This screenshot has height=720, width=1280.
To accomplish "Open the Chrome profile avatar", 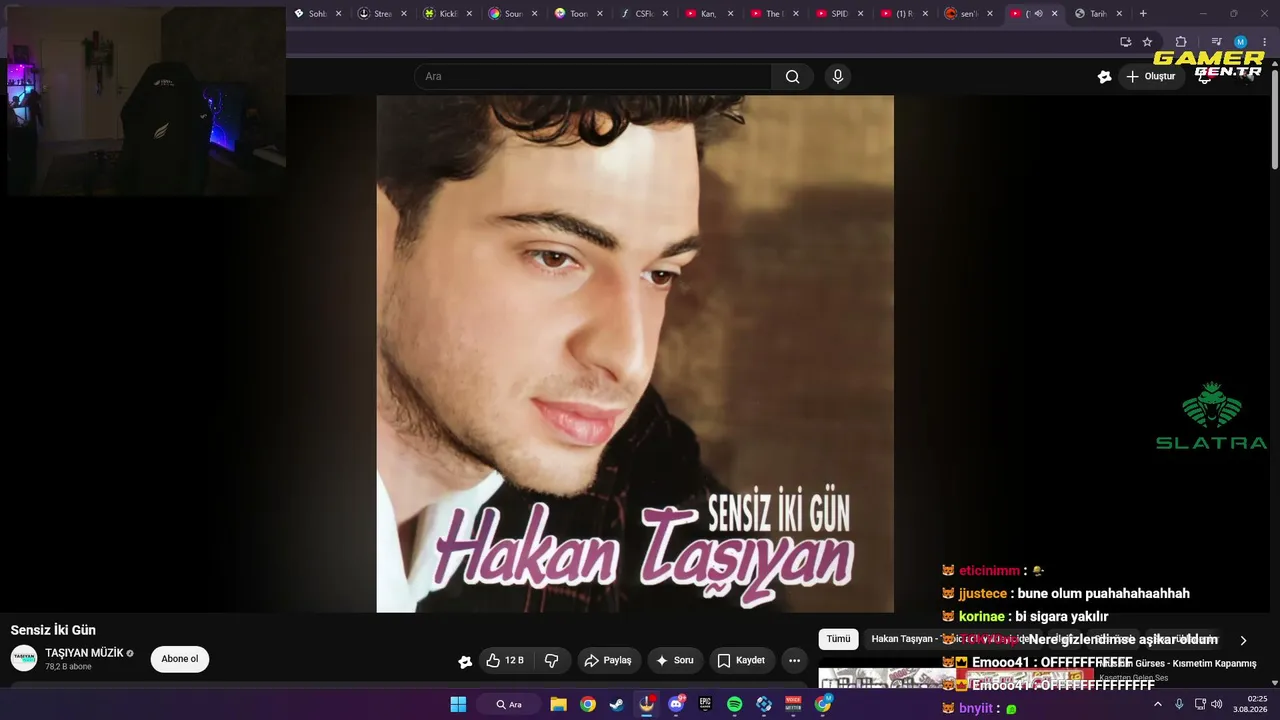I will point(1240,42).
